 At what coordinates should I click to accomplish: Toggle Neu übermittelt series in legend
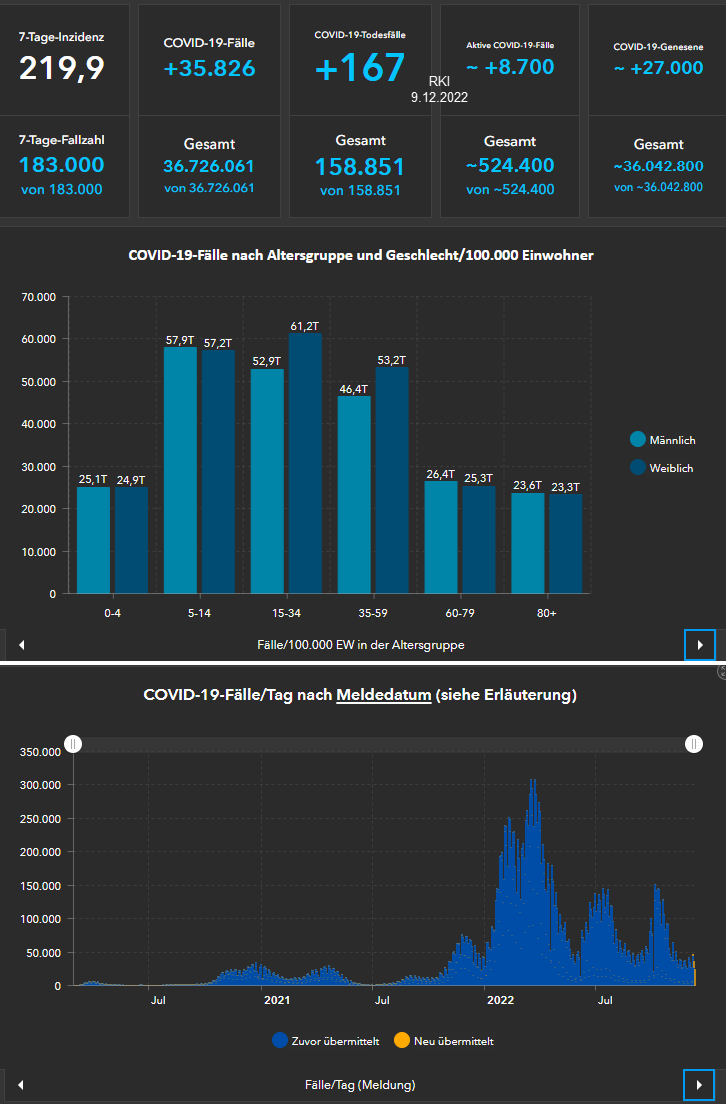[400, 1041]
